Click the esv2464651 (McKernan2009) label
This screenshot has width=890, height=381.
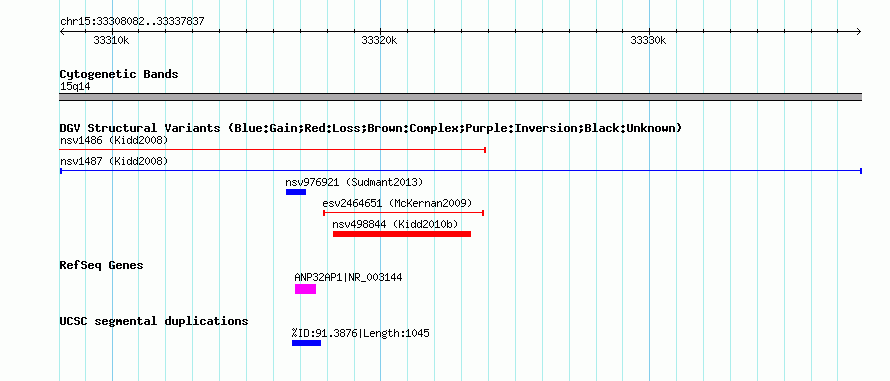click(397, 203)
